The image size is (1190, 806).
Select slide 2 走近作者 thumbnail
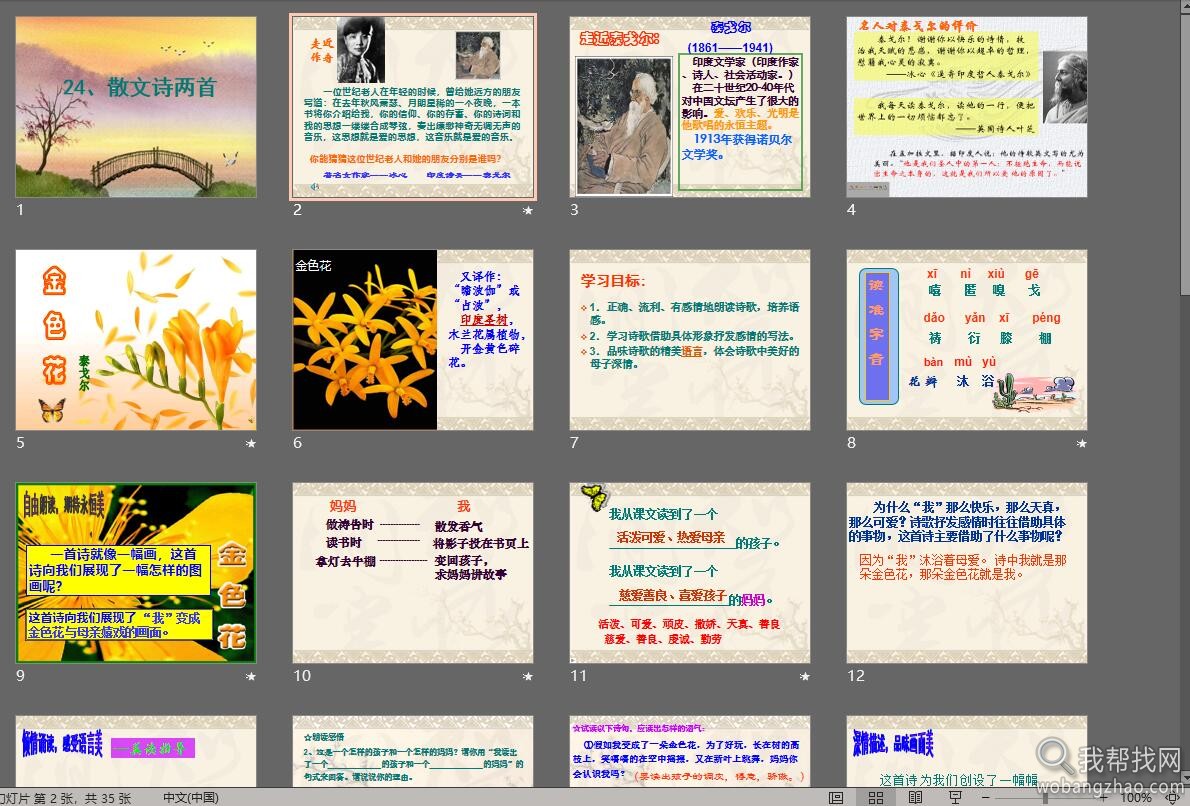point(413,107)
